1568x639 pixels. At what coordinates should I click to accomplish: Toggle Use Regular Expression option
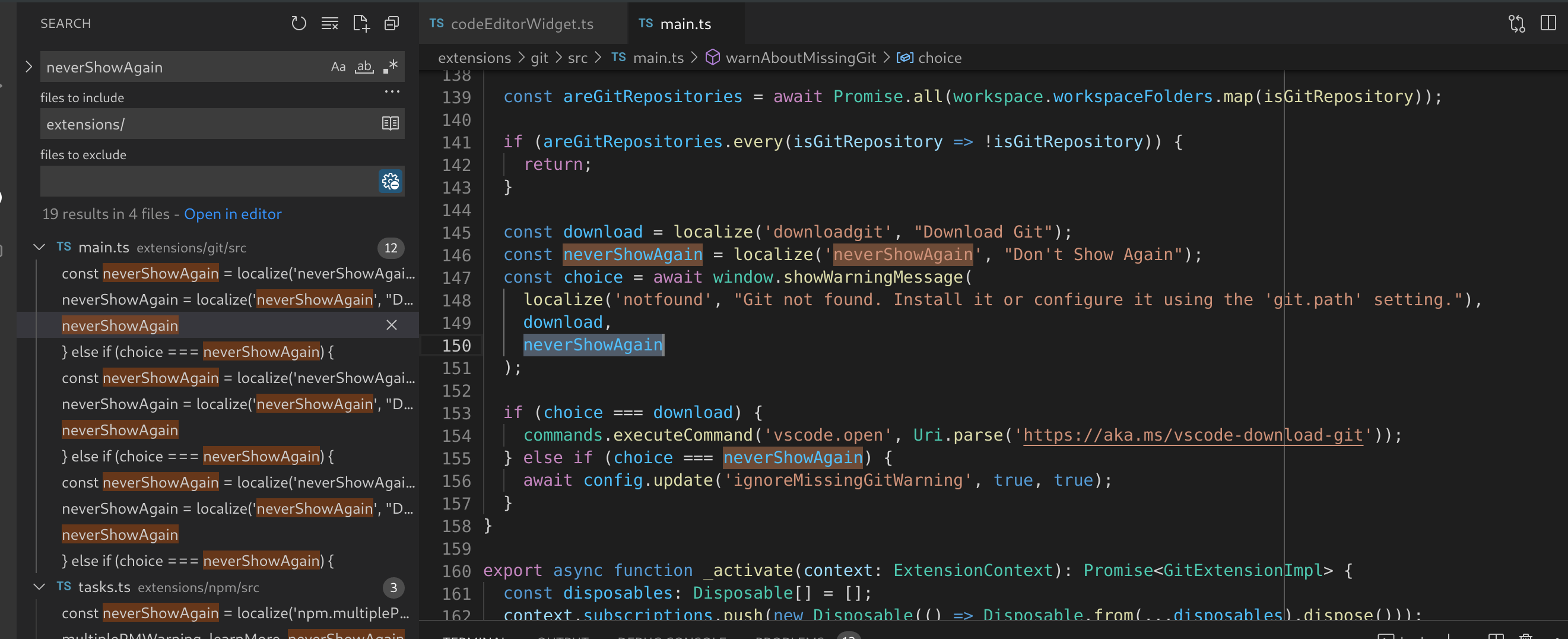(390, 67)
